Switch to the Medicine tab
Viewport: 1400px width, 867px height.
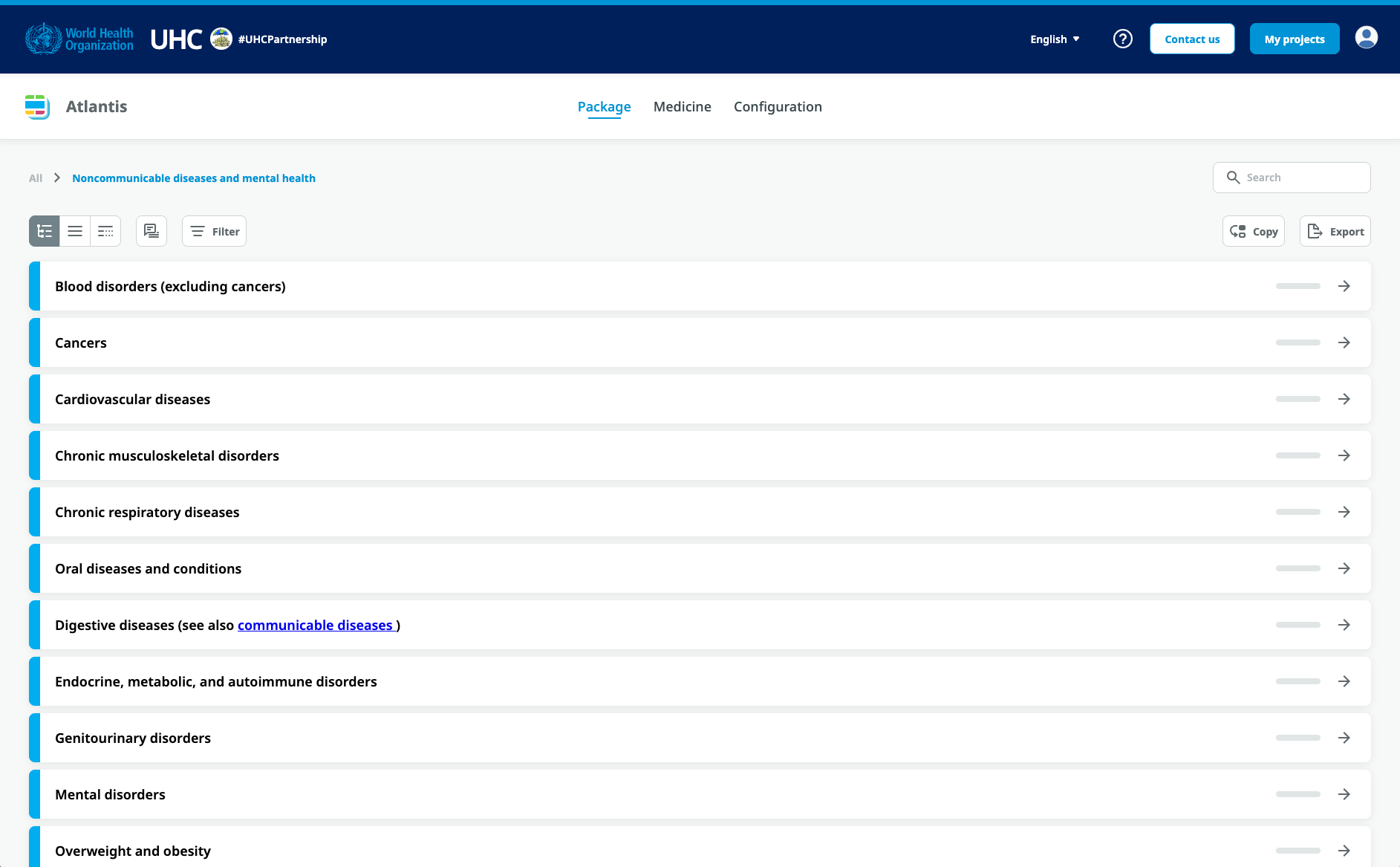click(682, 107)
